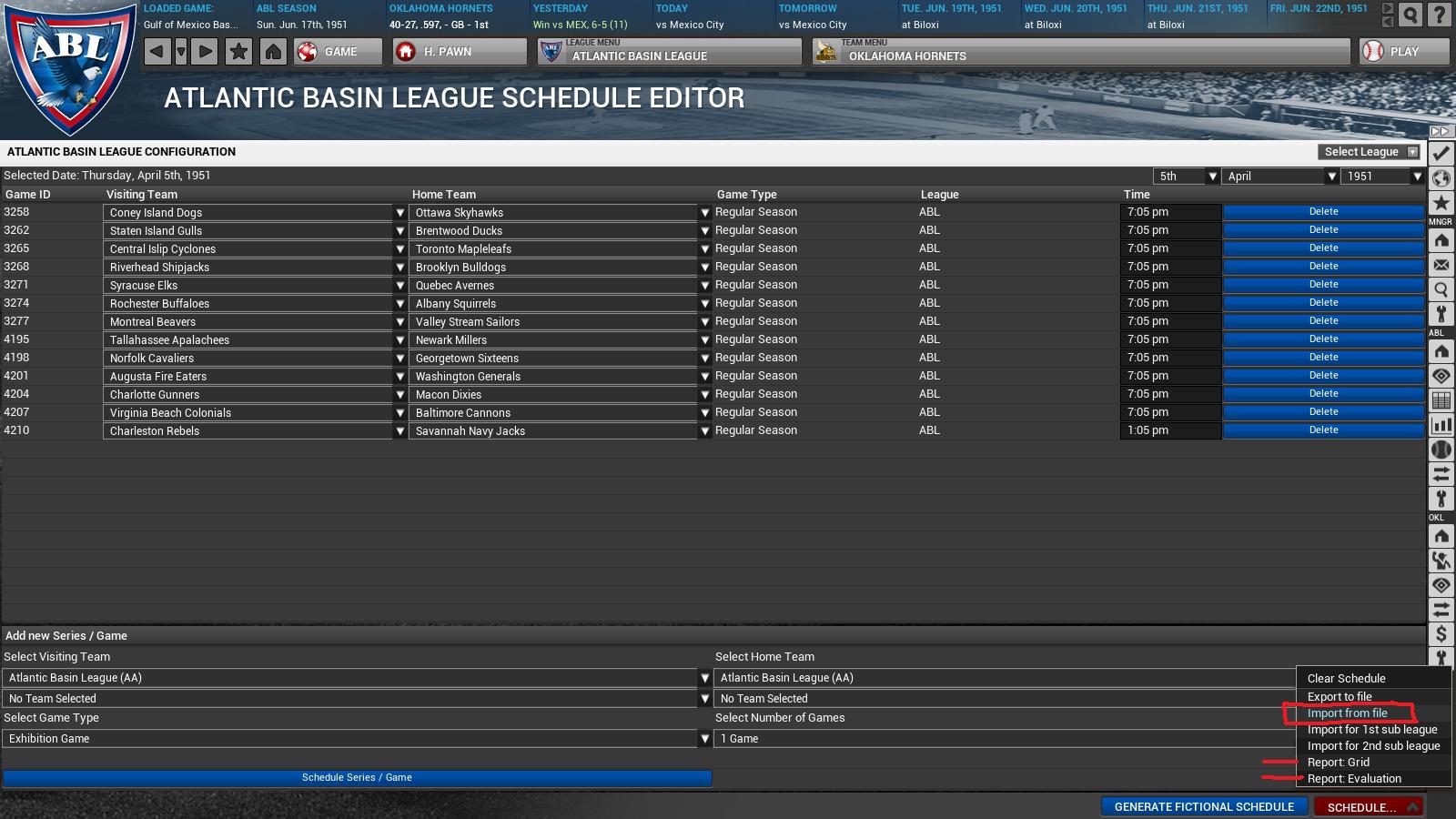
Task: Edit the 1:05 pm time field
Action: [x=1170, y=430]
